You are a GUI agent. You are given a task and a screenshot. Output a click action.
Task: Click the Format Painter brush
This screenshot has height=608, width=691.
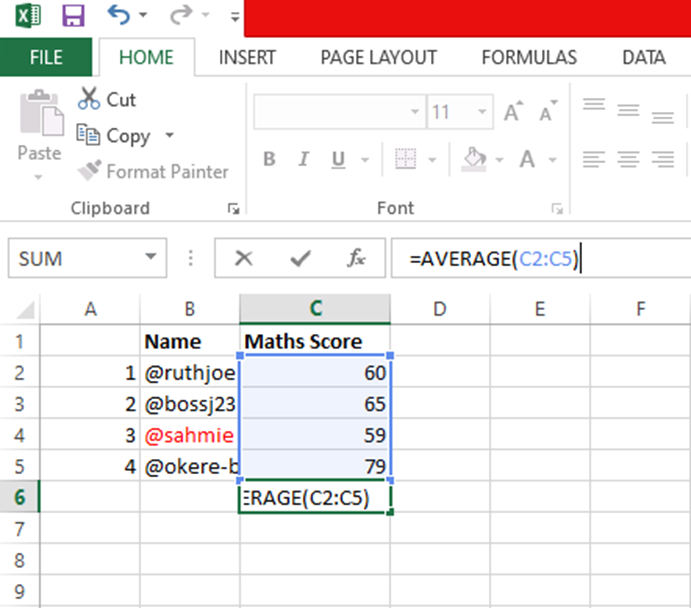pos(153,171)
